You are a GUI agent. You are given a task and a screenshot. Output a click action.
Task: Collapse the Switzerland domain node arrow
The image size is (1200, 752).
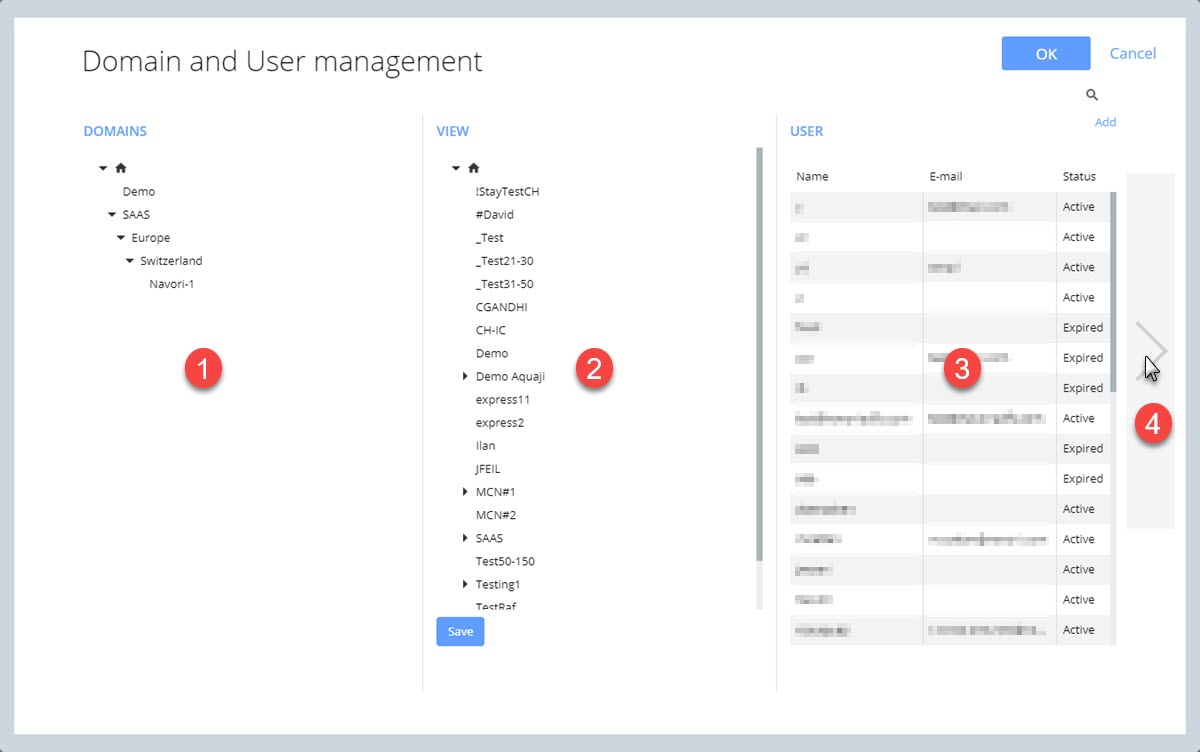(130, 261)
